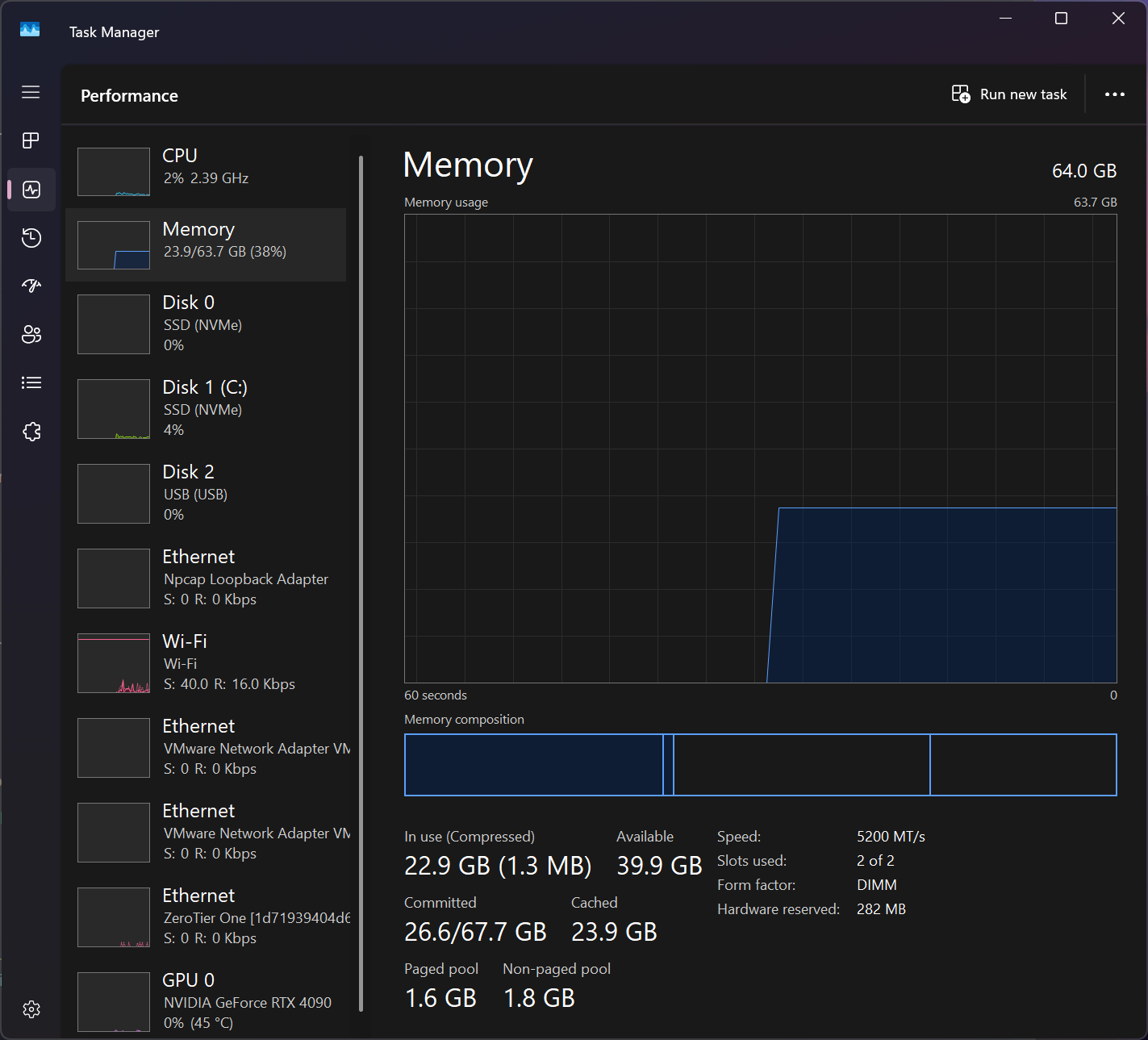Viewport: 1148px width, 1040px height.
Task: Select Npcap Loopback Adapter Ethernet item
Action: tap(206, 578)
